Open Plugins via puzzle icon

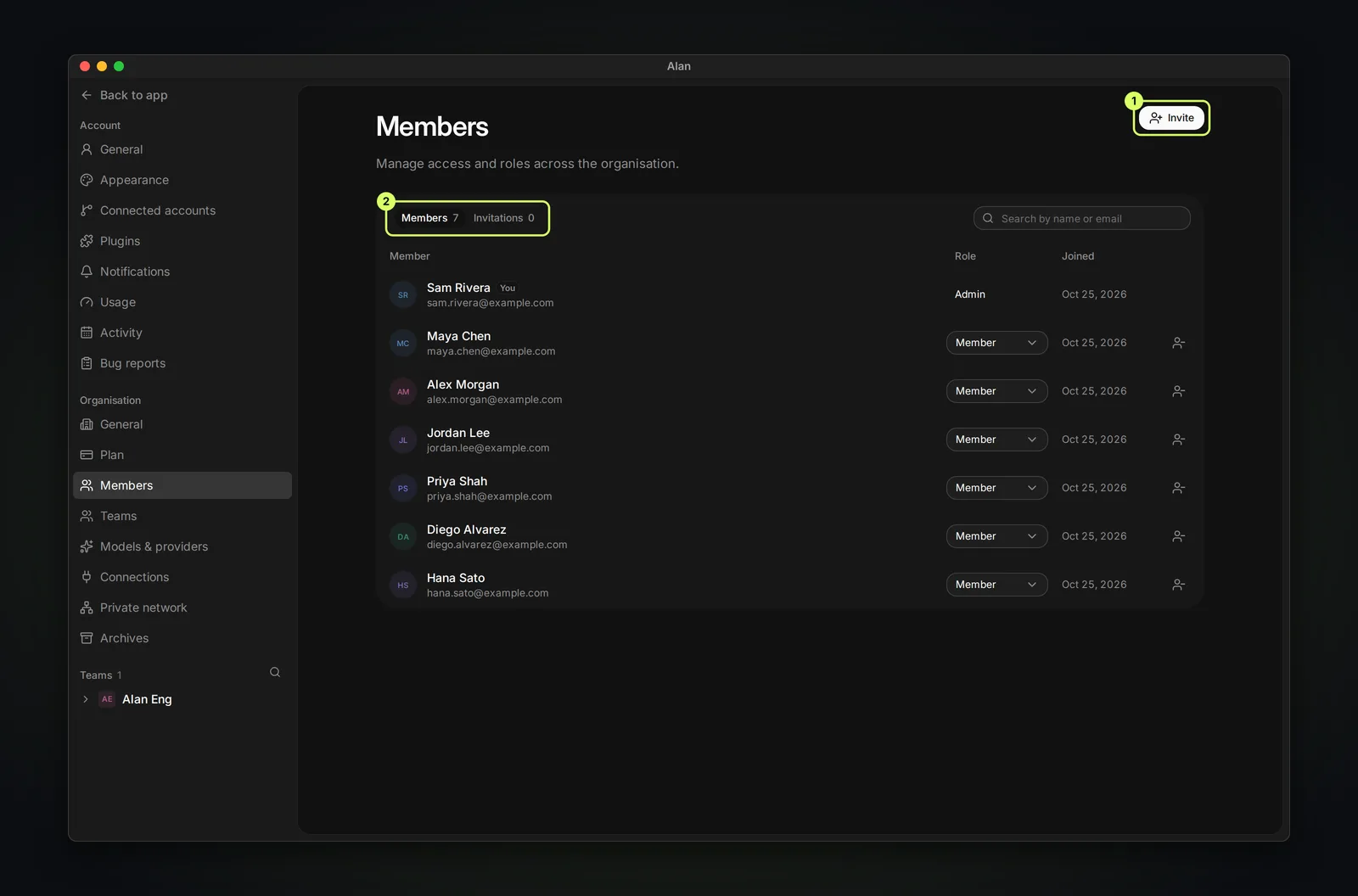[x=87, y=241]
